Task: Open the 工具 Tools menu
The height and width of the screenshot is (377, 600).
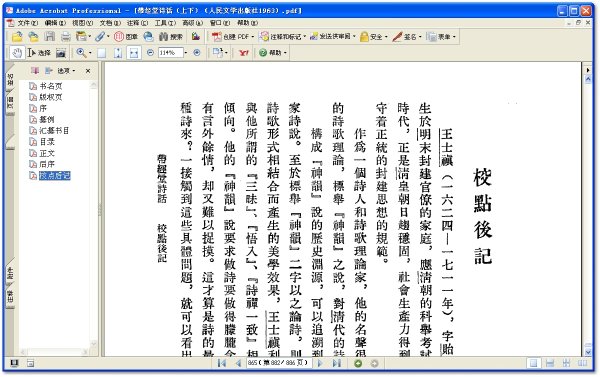Action: point(165,23)
